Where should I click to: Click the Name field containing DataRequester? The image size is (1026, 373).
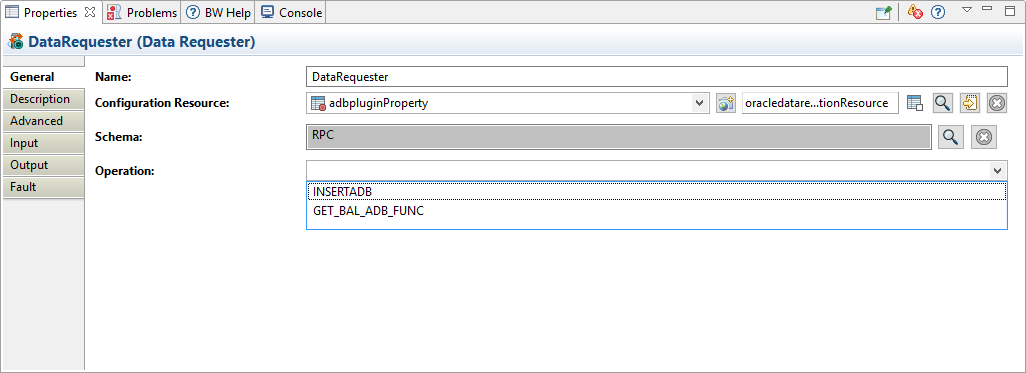[x=656, y=77]
